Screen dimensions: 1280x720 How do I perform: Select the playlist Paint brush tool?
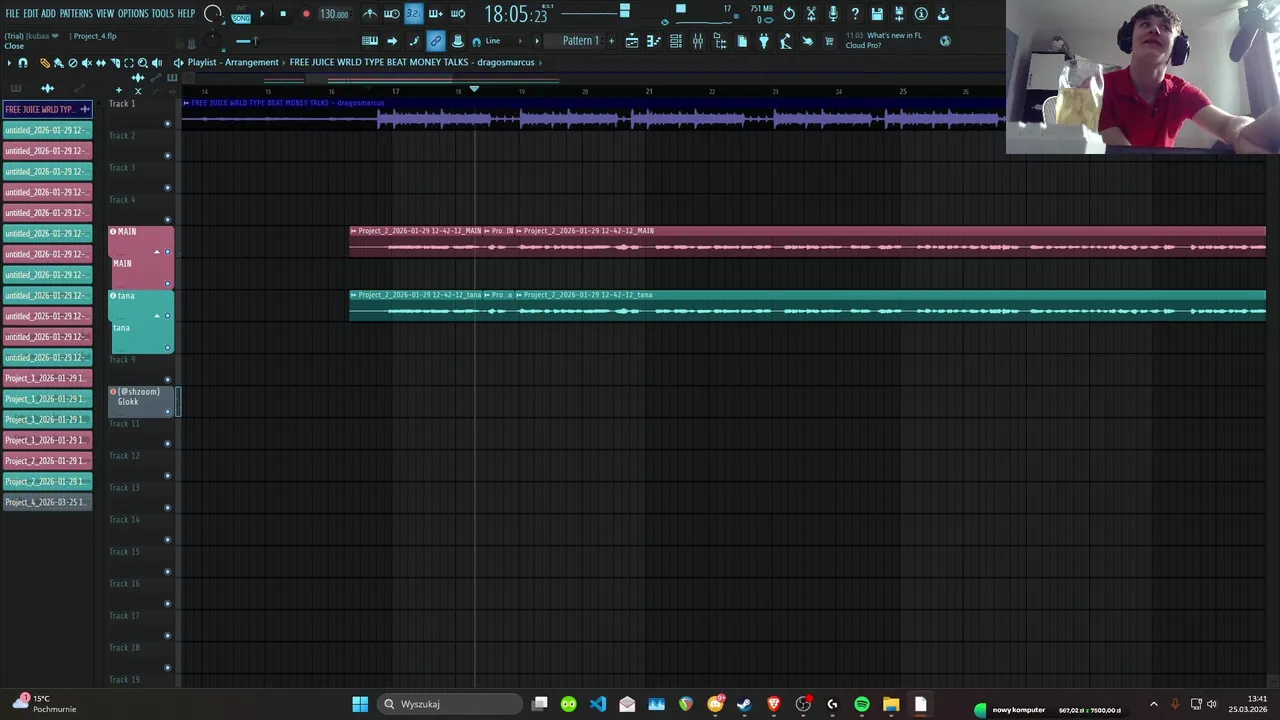pos(58,62)
